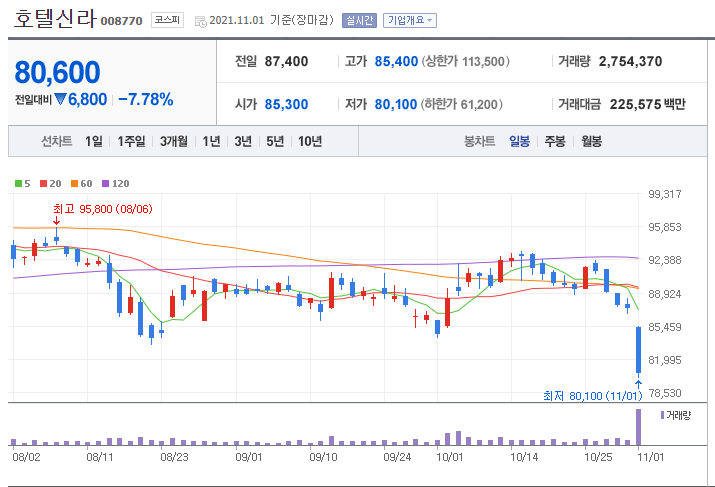Click the 78,530 price axis label
This screenshot has width=715, height=487.
point(665,393)
